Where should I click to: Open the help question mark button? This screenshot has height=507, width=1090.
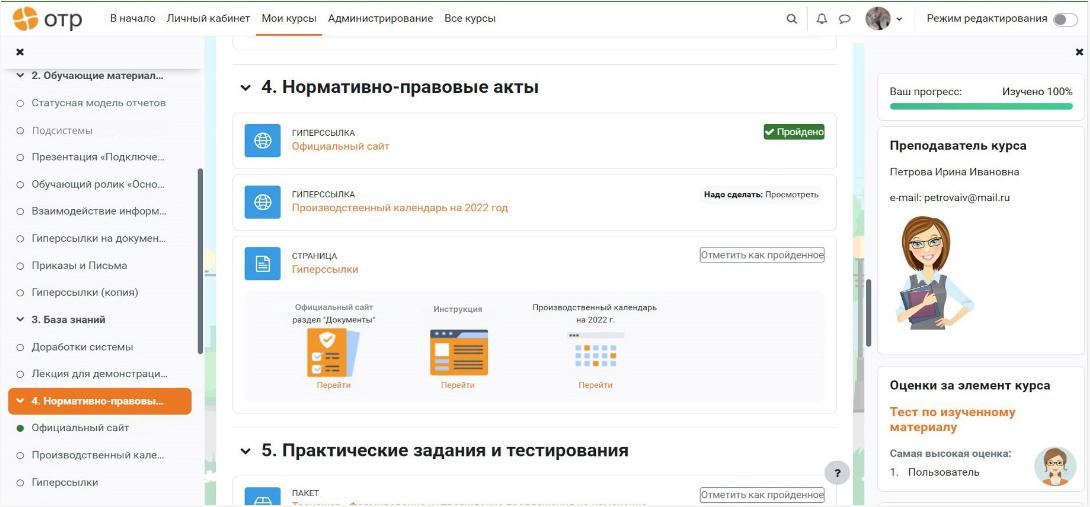tap(838, 472)
